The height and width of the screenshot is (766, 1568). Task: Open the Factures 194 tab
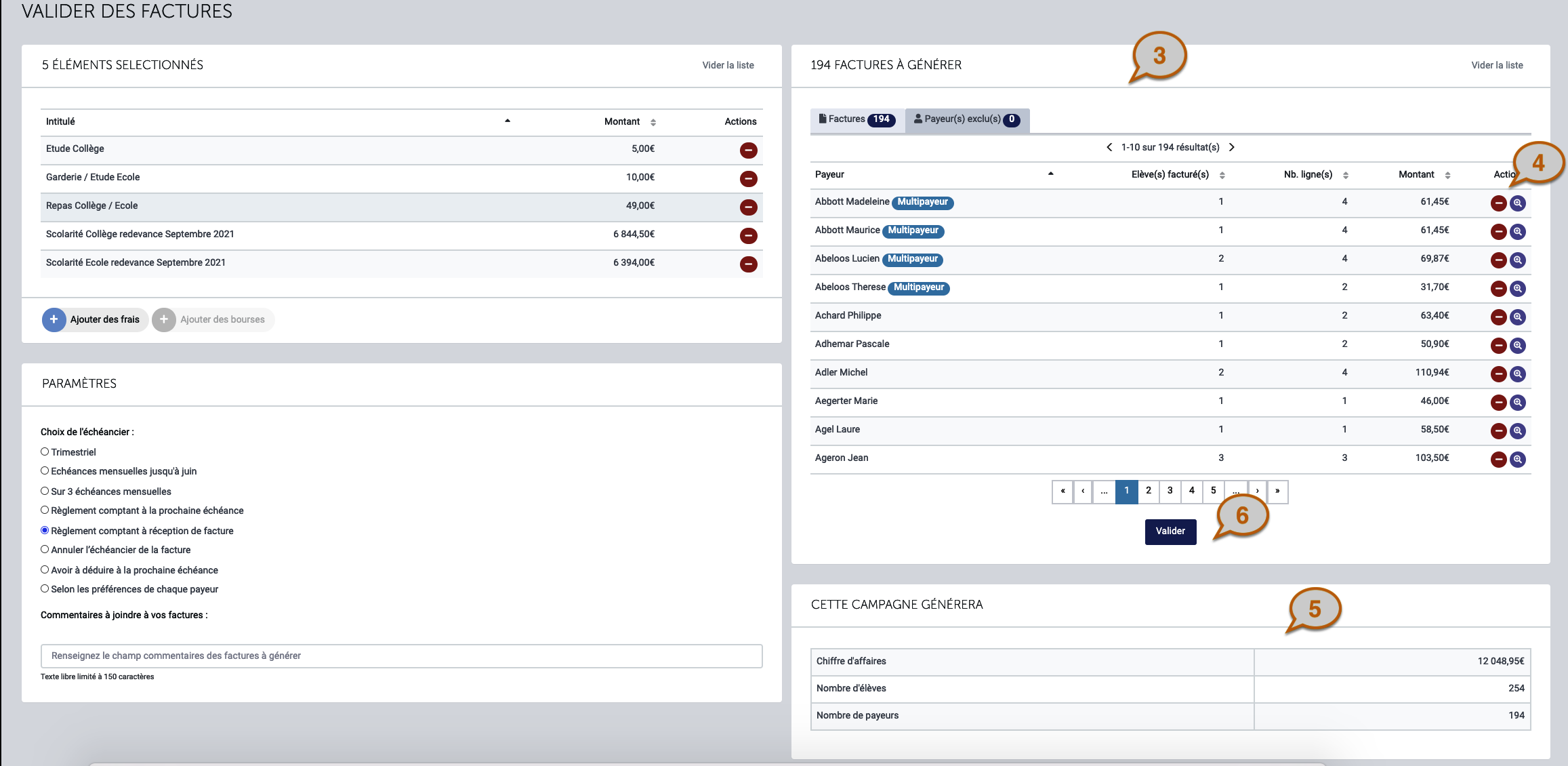(857, 120)
